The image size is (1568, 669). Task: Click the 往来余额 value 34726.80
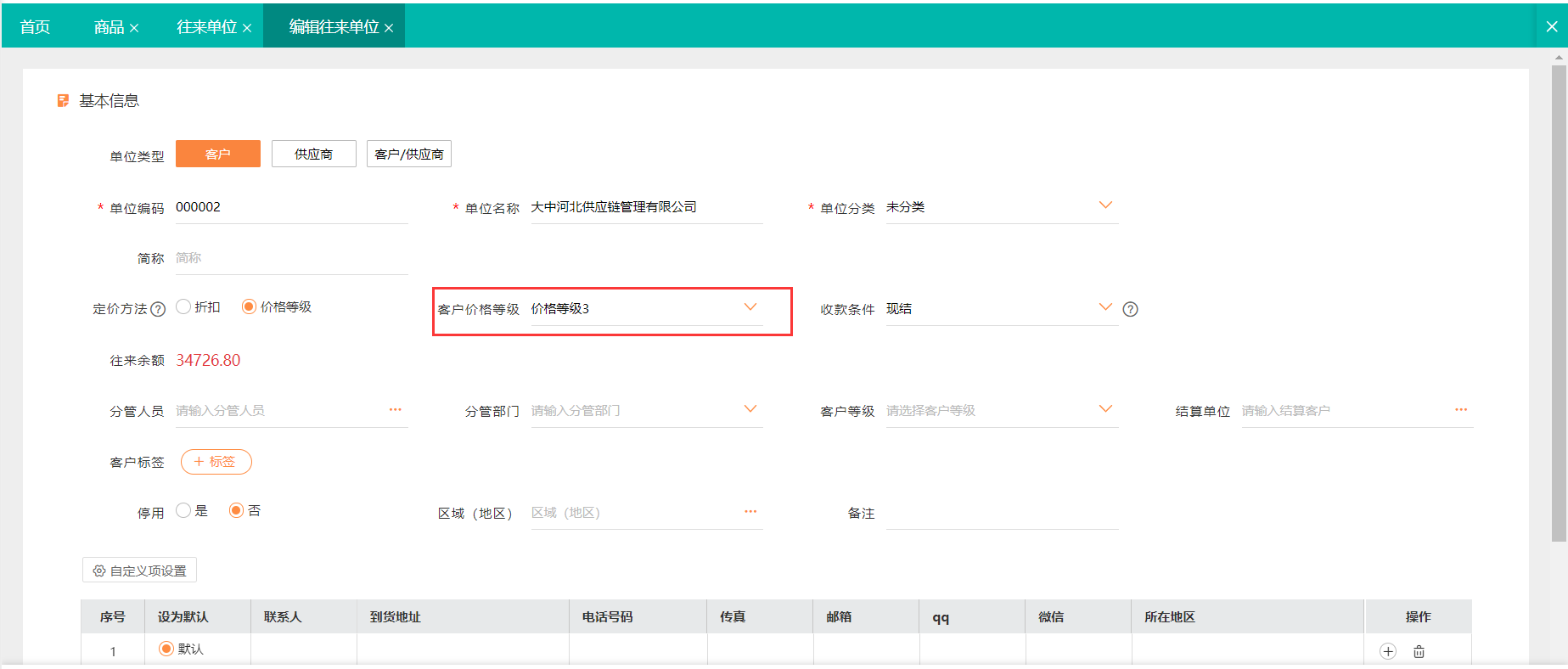click(x=208, y=360)
